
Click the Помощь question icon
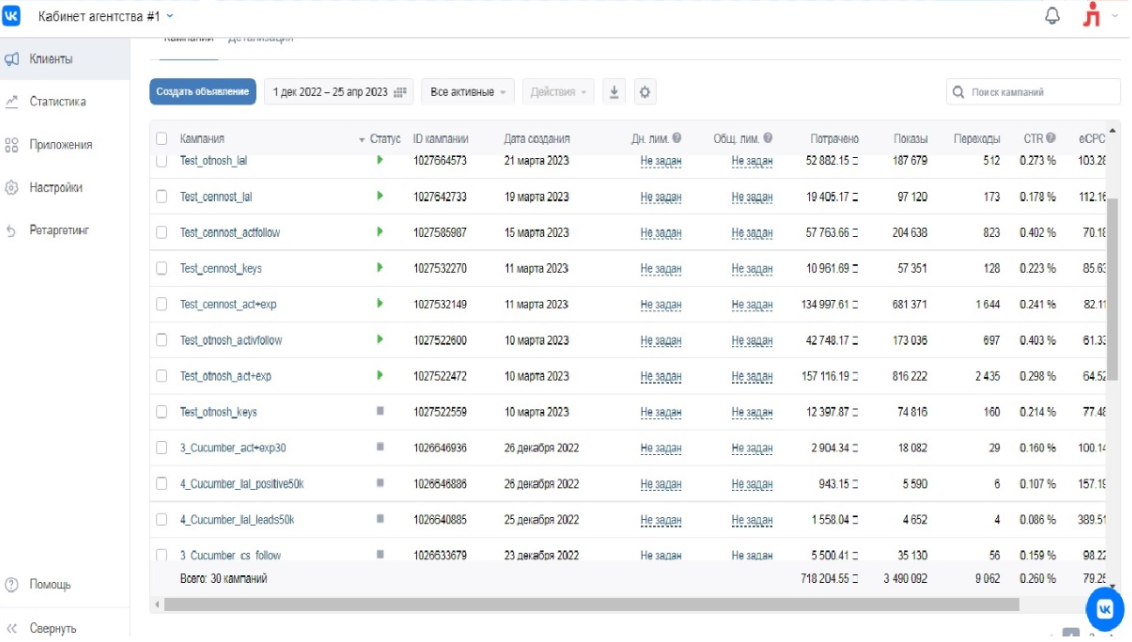12,584
